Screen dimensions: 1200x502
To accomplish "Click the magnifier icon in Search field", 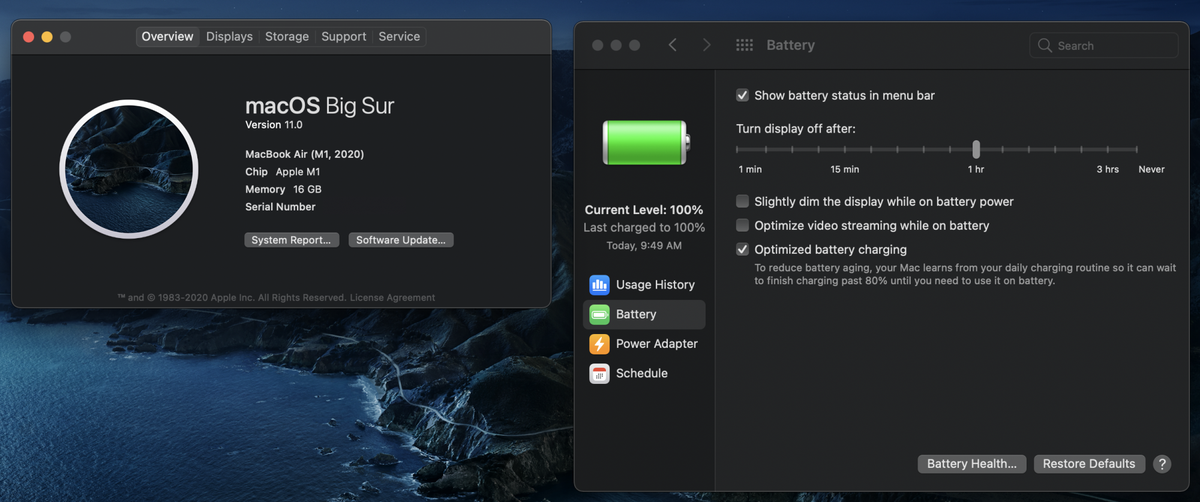I will pos(1046,45).
